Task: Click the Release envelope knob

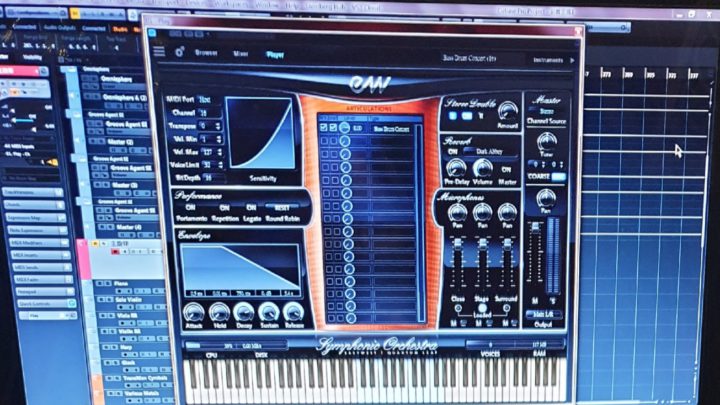Action: pos(294,313)
